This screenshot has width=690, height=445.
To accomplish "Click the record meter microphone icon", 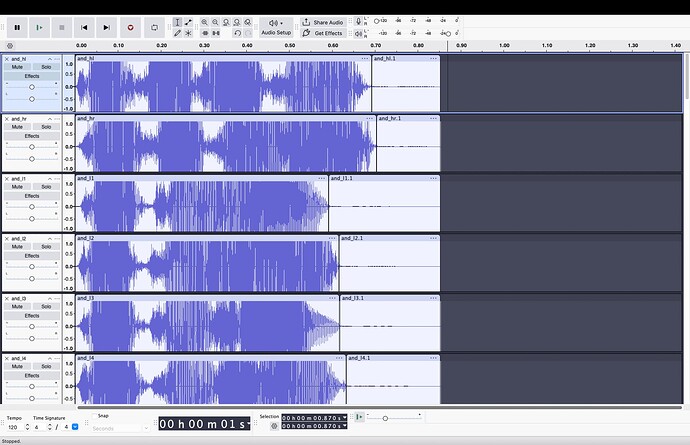I will (x=359, y=21).
